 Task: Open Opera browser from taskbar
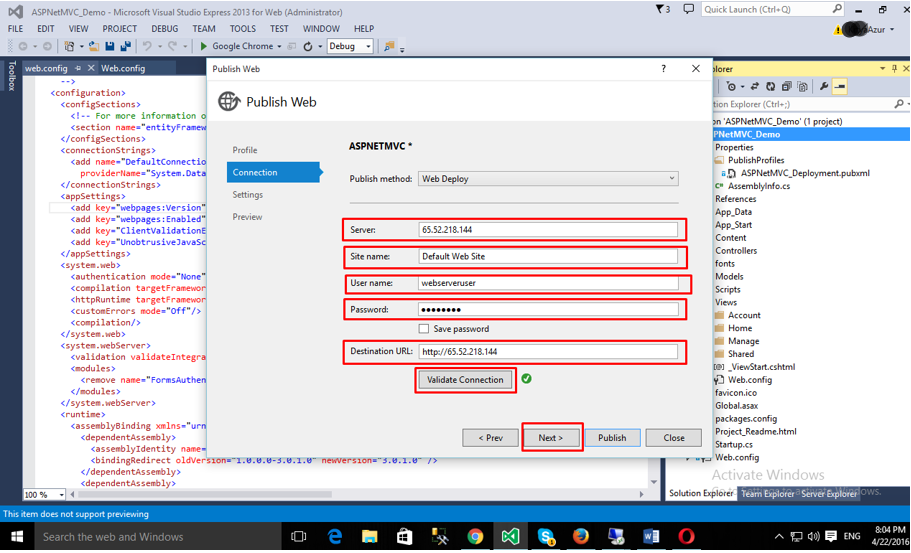pos(686,536)
